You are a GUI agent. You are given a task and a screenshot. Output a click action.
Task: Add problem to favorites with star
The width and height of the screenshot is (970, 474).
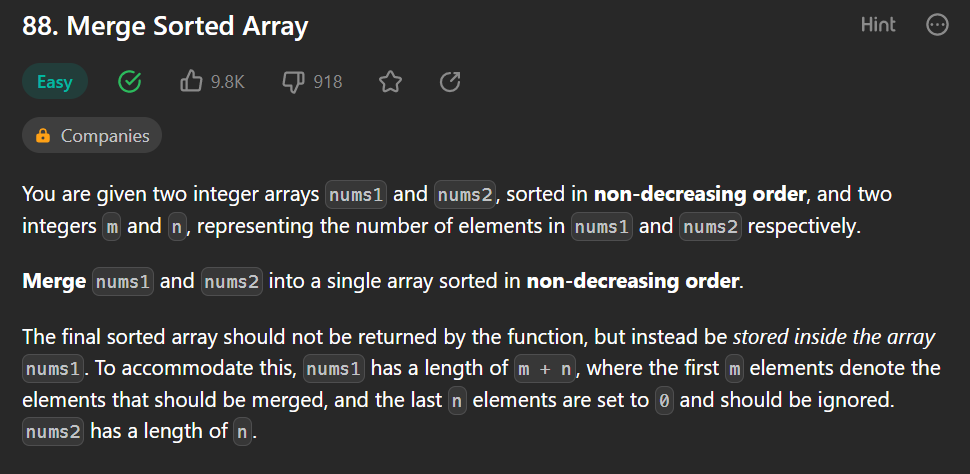[x=390, y=82]
